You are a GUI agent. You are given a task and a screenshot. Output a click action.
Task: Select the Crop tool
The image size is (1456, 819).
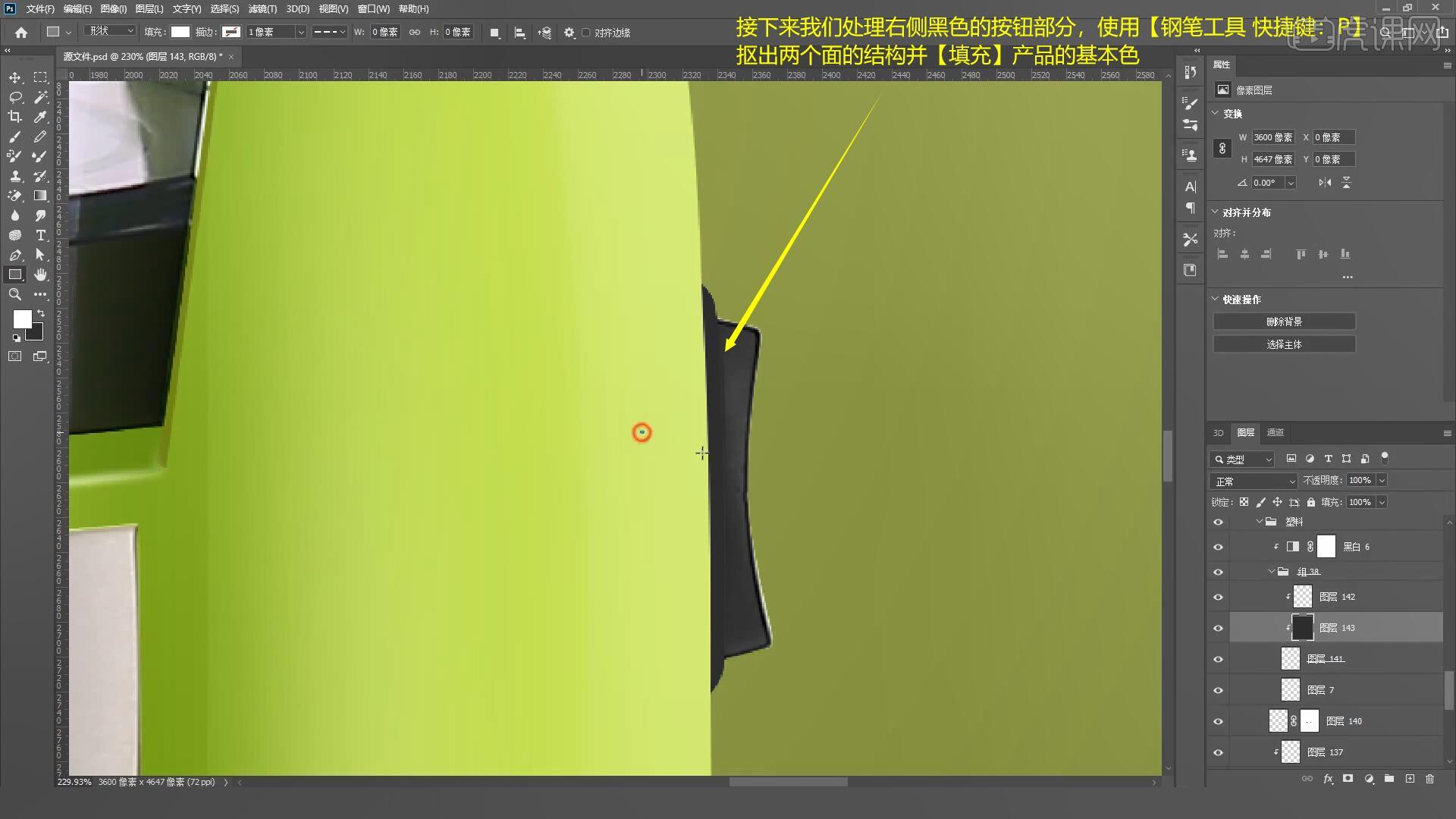pyautogui.click(x=14, y=117)
